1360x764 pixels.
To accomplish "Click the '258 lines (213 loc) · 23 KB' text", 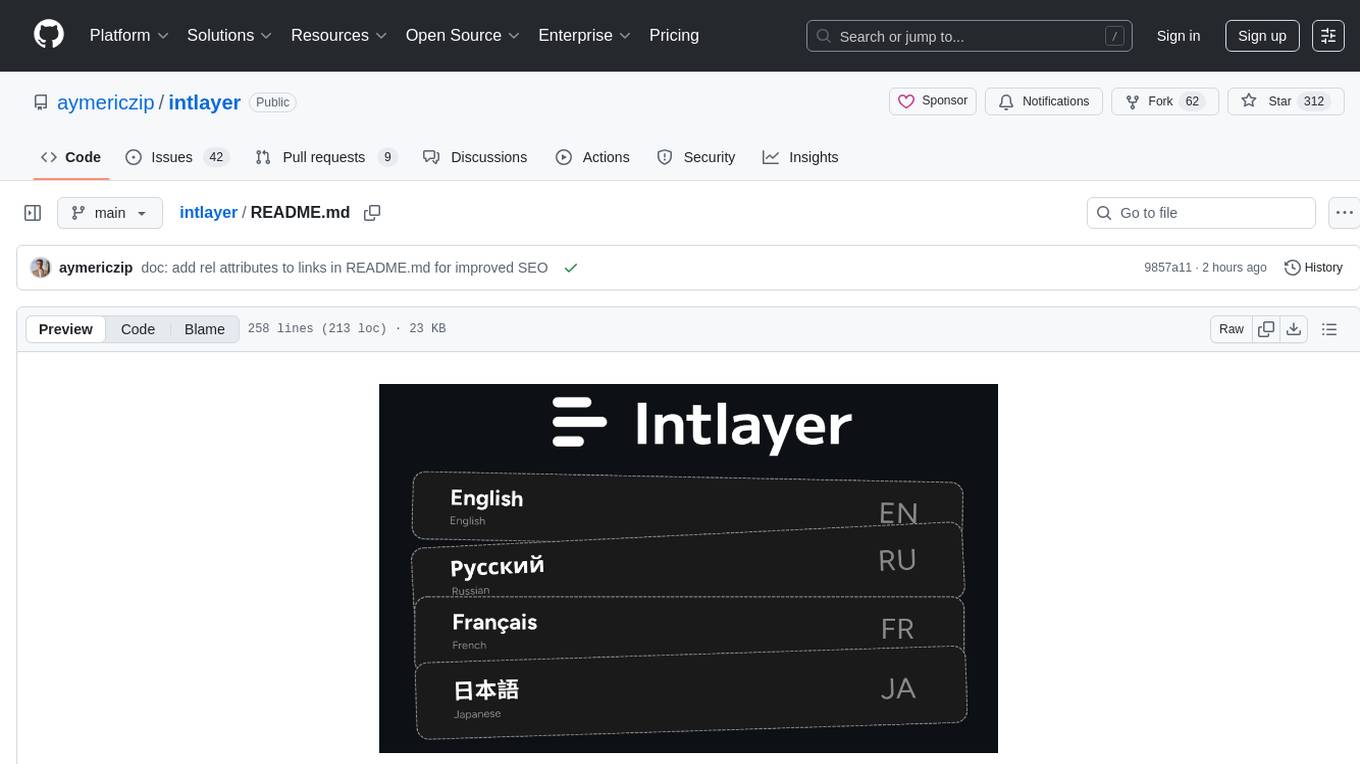I will [x=346, y=329].
